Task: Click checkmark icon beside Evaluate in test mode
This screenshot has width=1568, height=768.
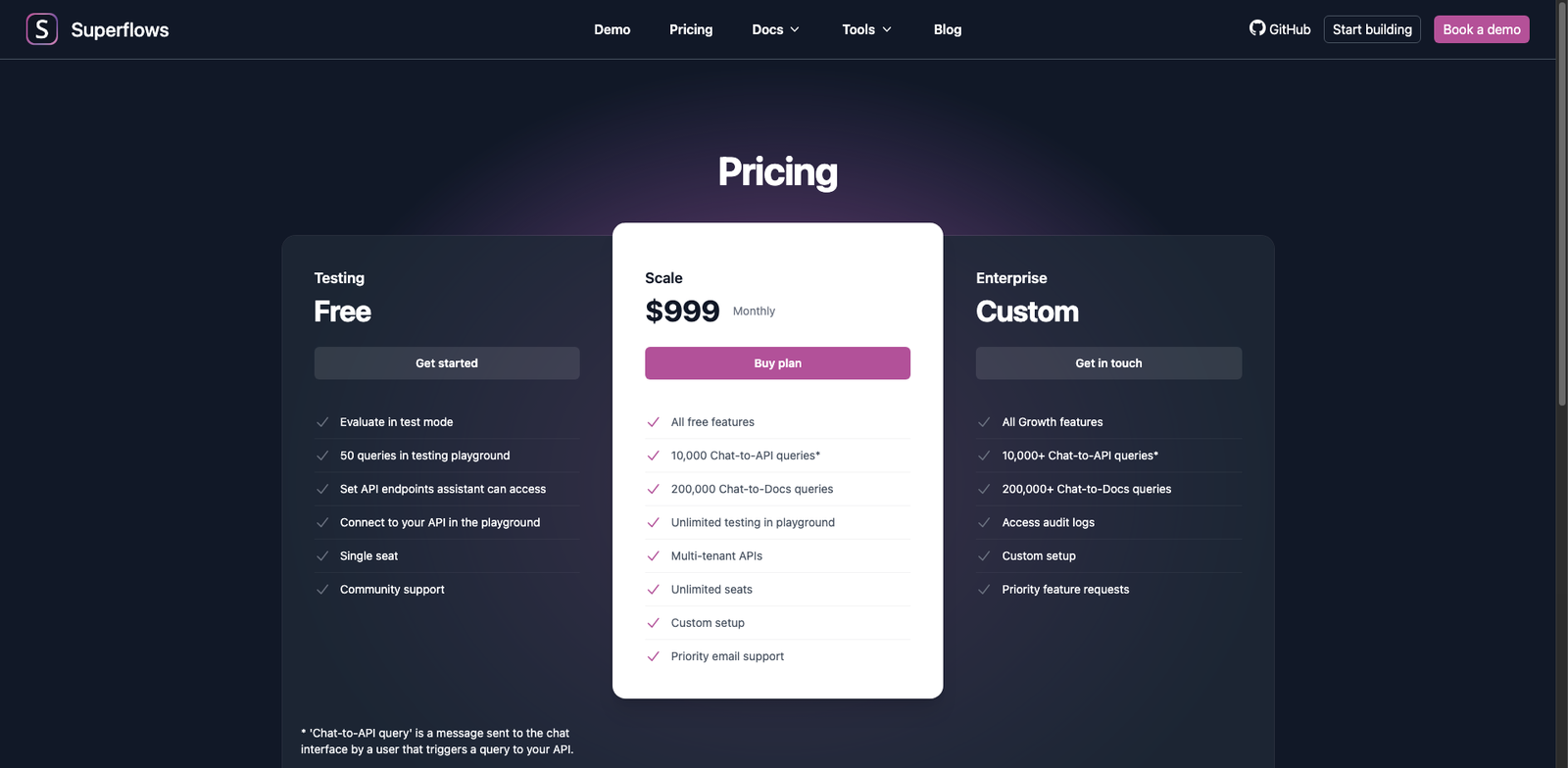Action: tap(322, 422)
